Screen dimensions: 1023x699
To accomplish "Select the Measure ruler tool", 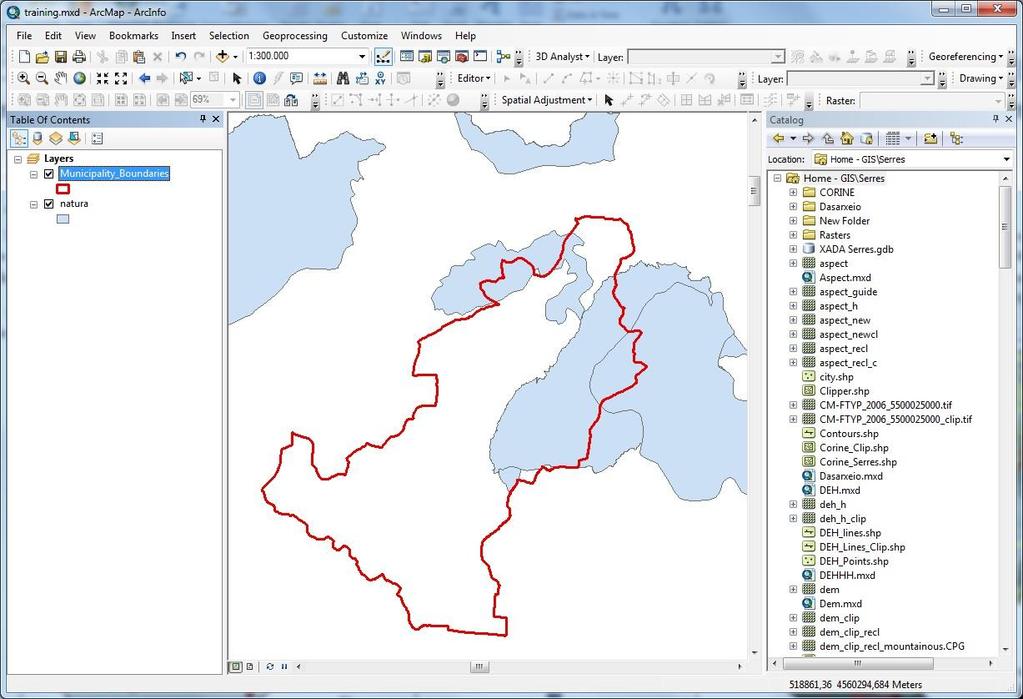I will coord(320,78).
